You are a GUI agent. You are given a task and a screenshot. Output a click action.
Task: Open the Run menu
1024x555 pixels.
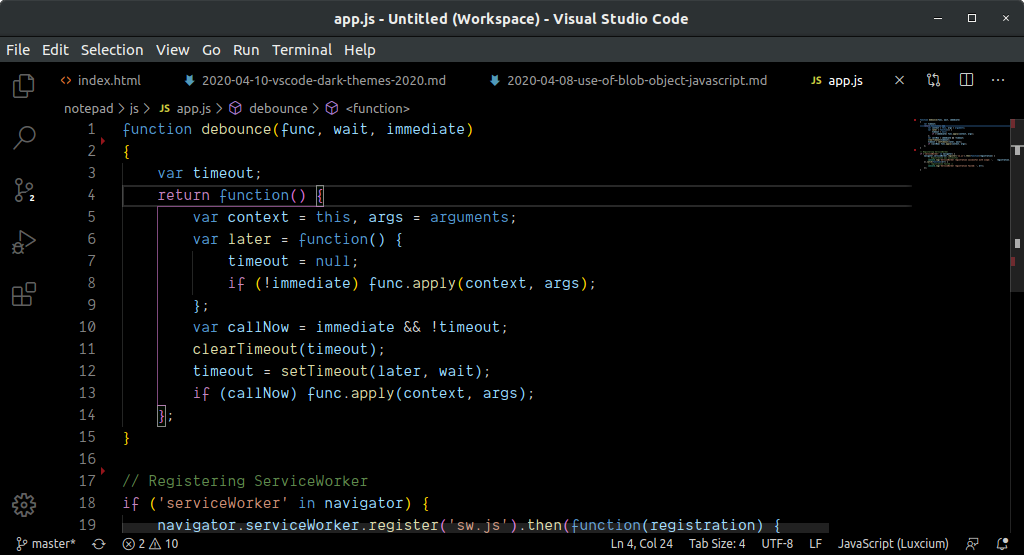[x=246, y=50]
